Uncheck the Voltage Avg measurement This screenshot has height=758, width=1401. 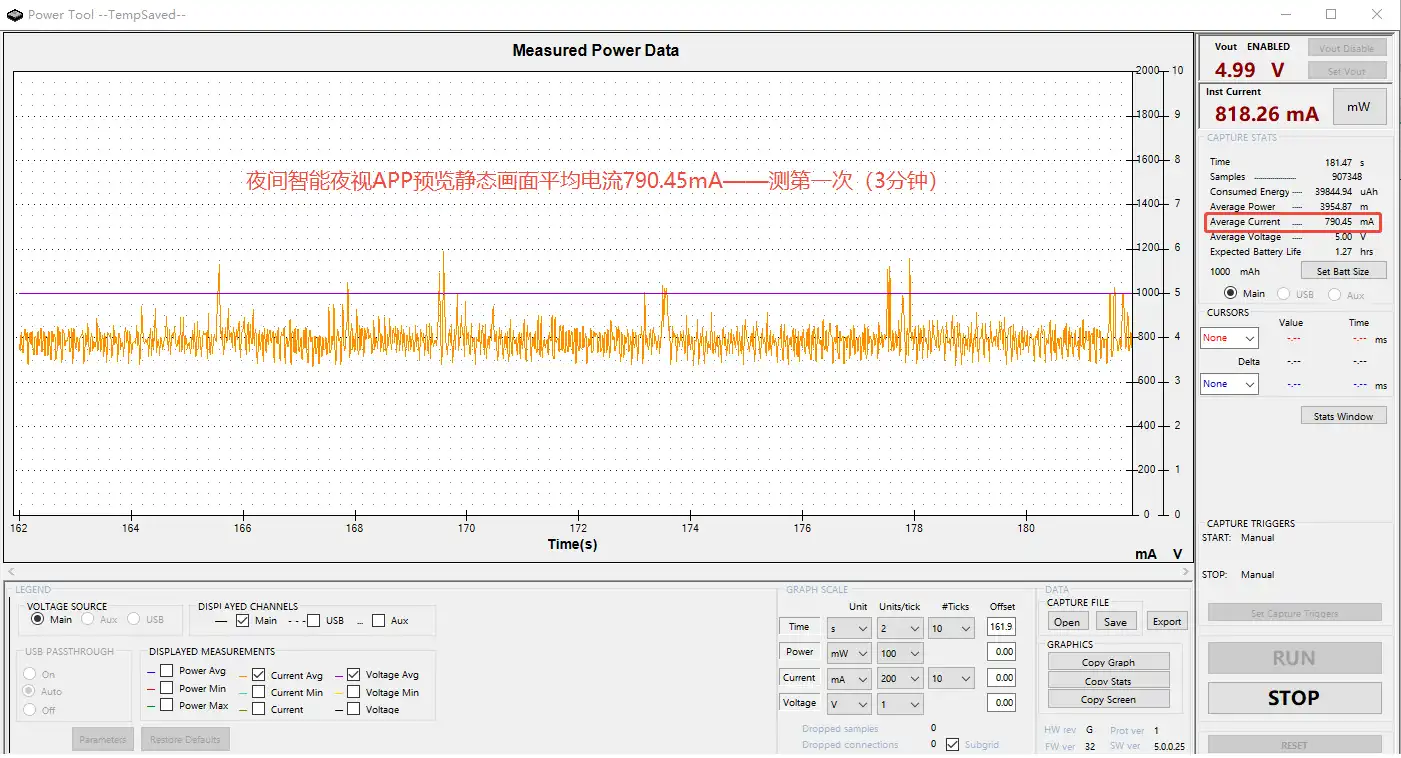pyautogui.click(x=354, y=674)
